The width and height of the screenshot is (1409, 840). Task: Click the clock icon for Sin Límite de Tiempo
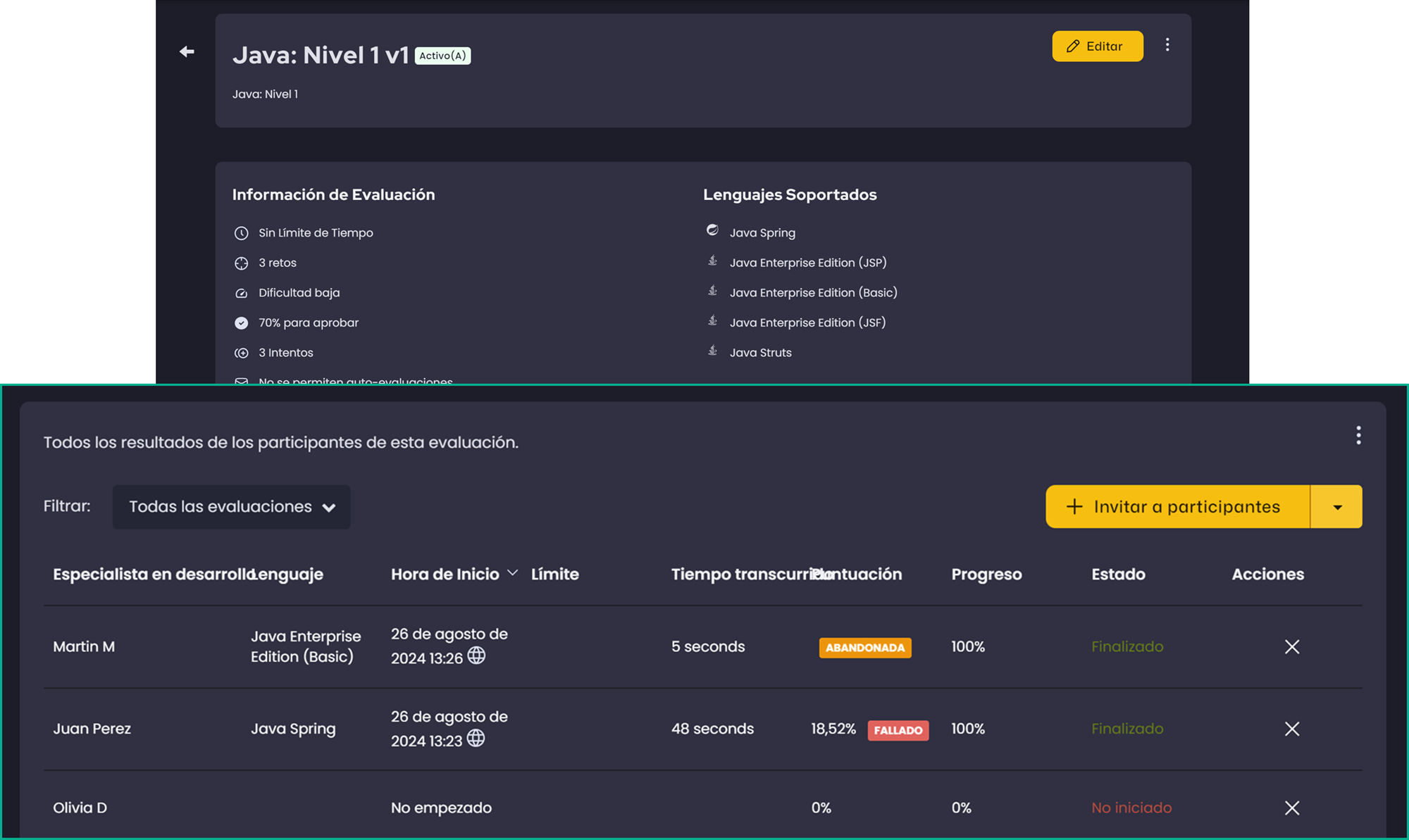click(x=241, y=233)
